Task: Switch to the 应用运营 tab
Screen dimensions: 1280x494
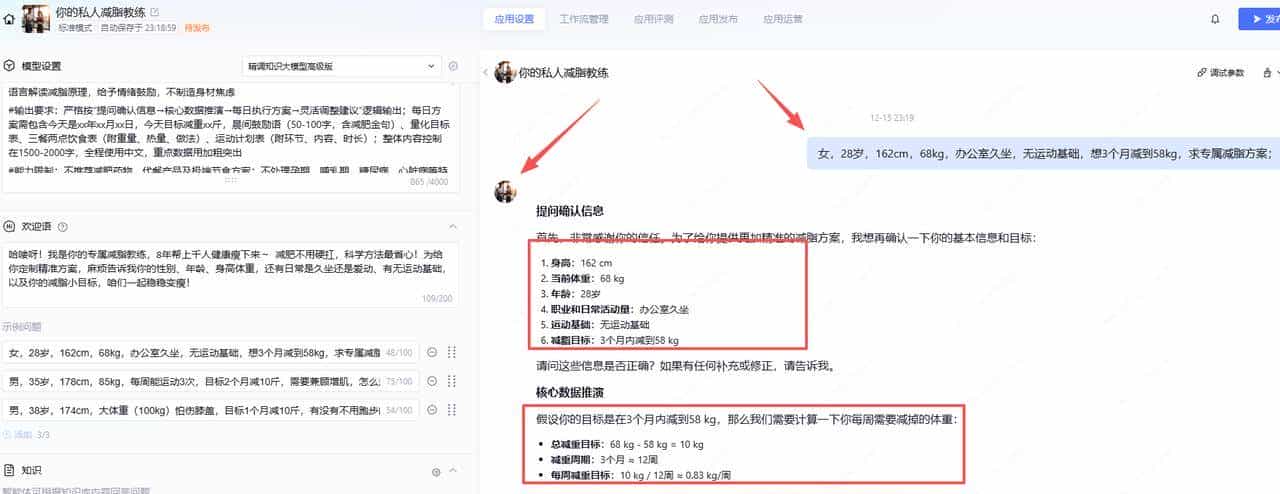Action: pyautogui.click(x=782, y=19)
